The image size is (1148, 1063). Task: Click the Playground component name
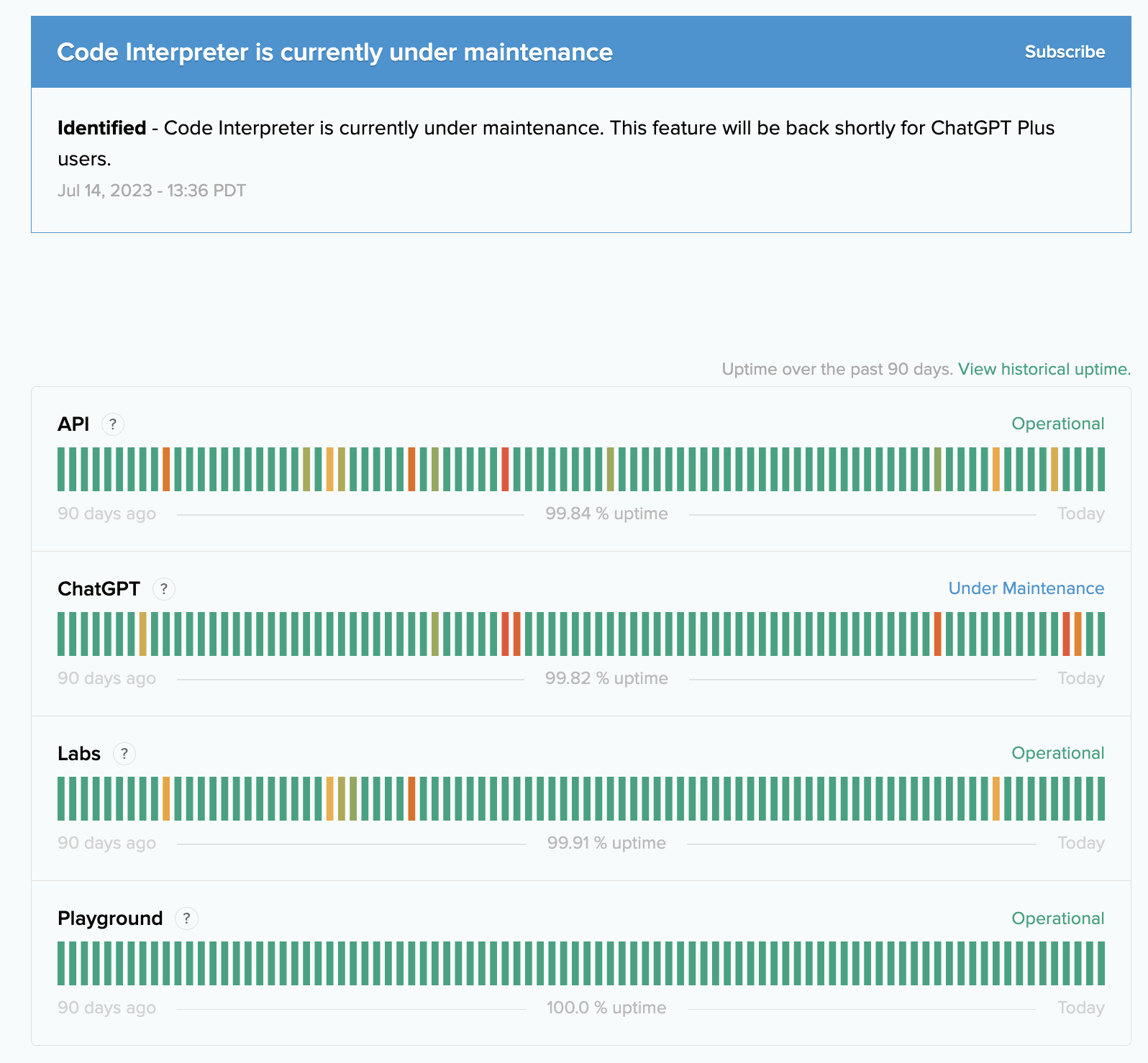110,918
